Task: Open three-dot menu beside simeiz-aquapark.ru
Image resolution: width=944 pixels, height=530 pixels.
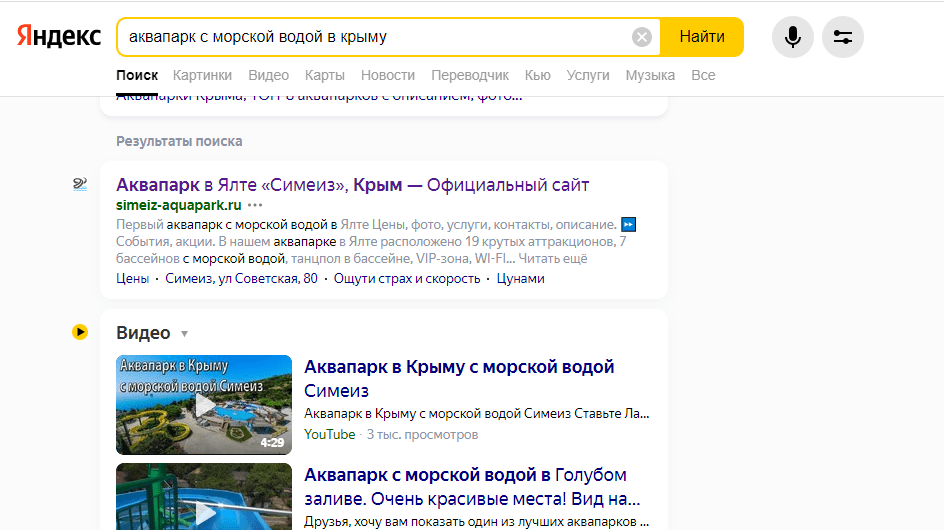Action: [255, 205]
